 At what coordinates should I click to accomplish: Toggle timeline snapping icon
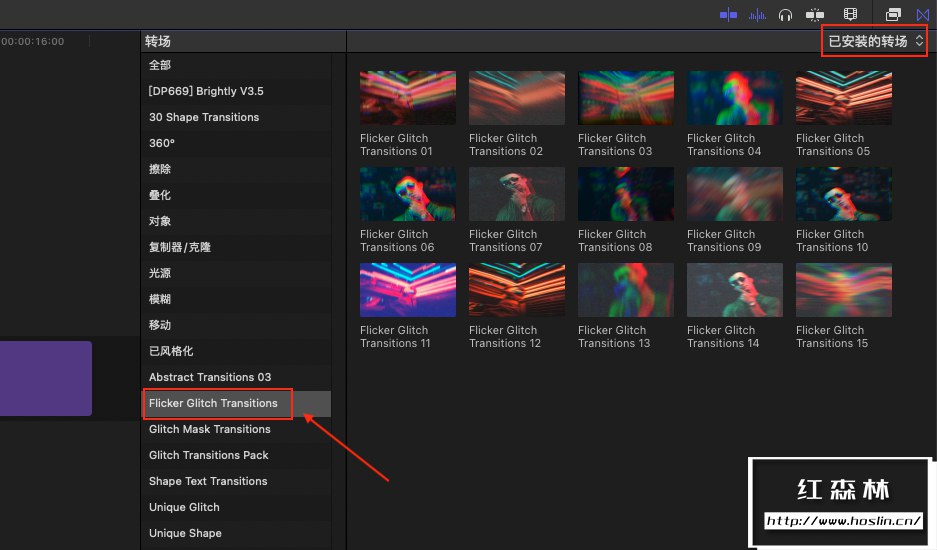[814, 15]
